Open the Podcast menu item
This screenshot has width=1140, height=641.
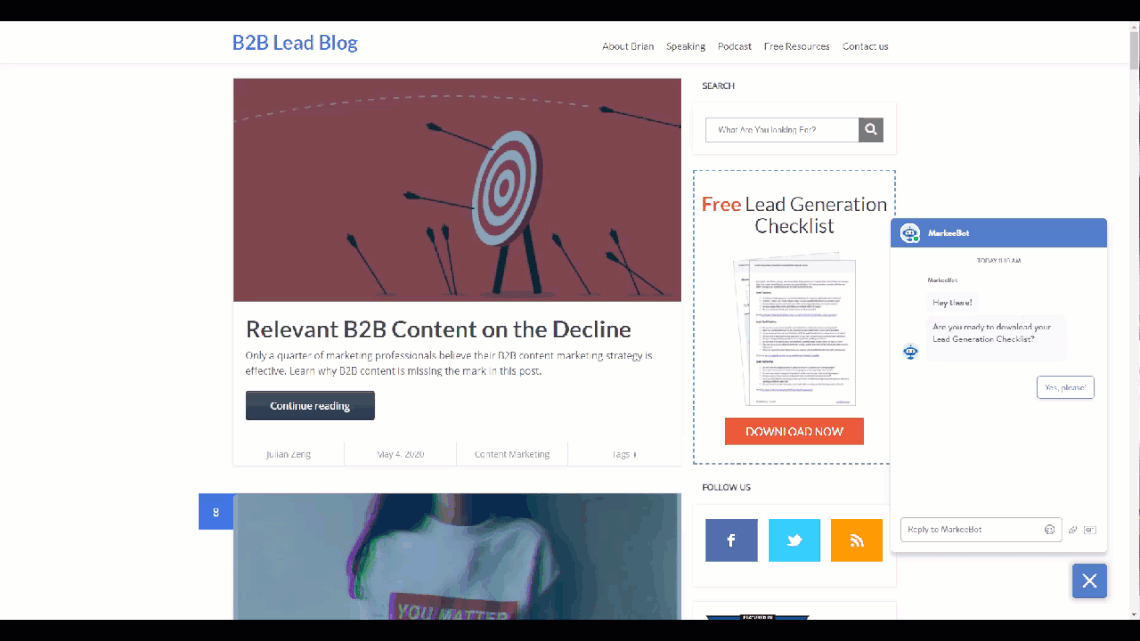click(x=734, y=47)
